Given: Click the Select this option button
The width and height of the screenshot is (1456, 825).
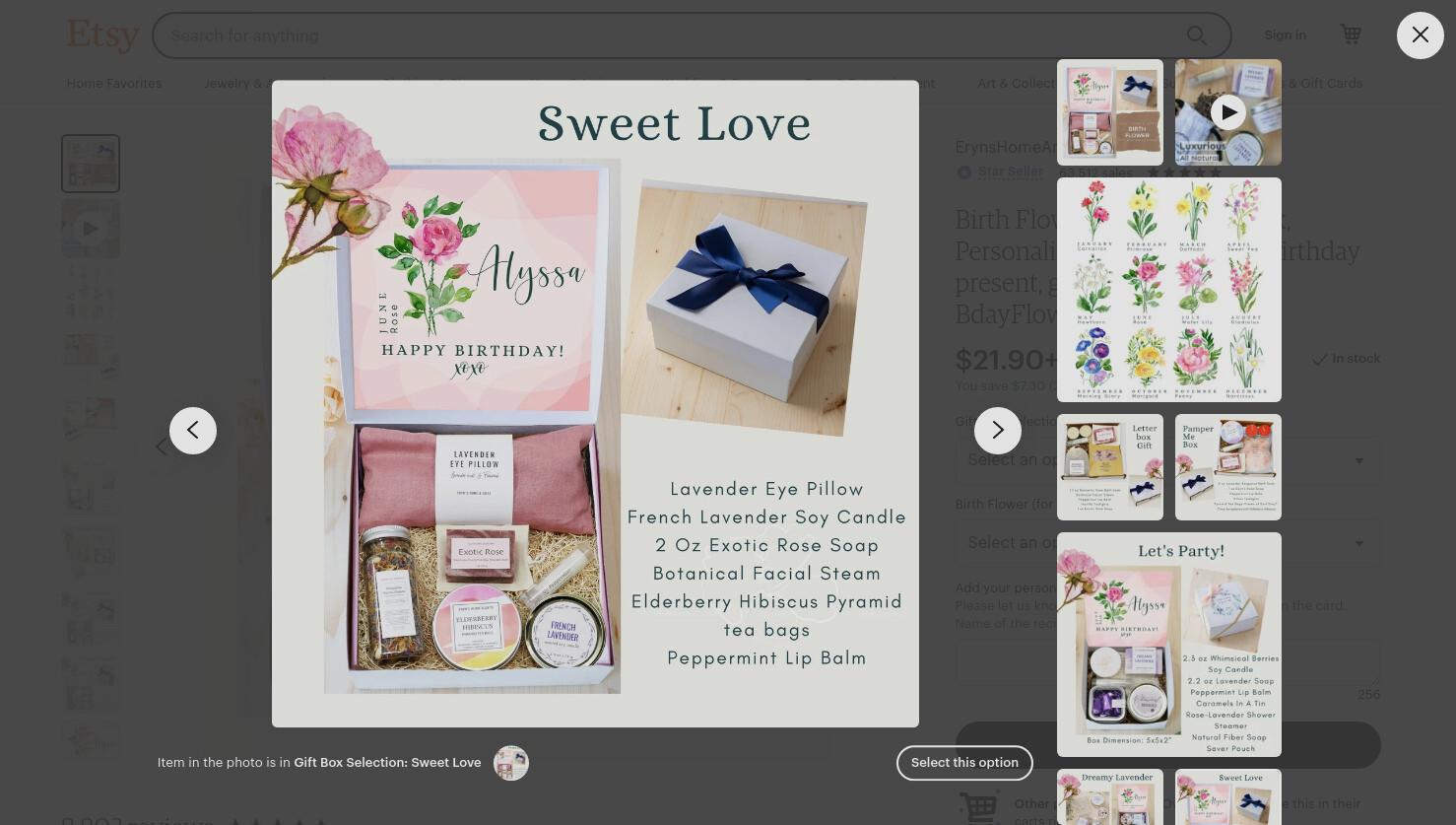Looking at the screenshot, I should tap(964, 763).
